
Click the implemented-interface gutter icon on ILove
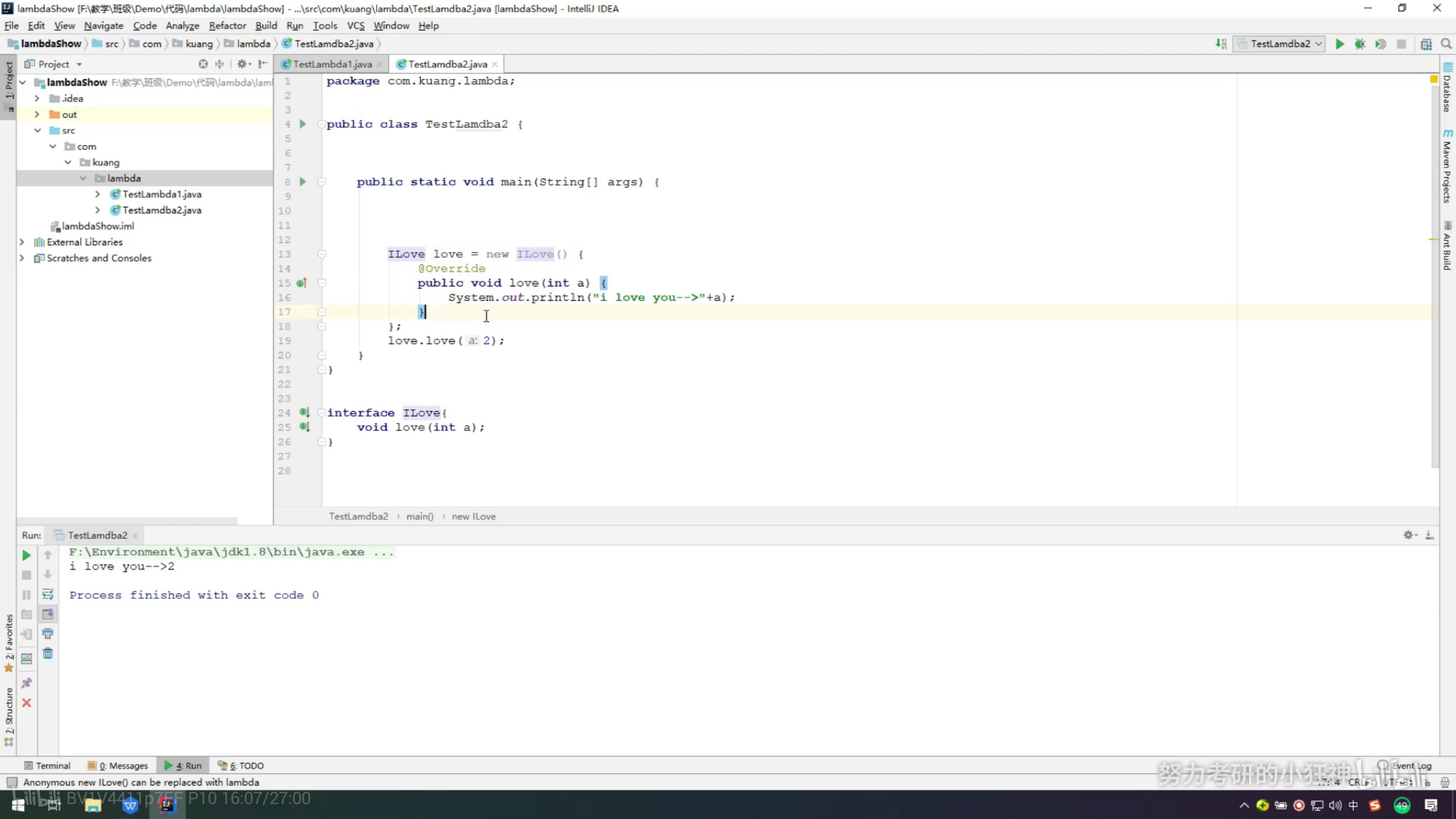(x=304, y=412)
